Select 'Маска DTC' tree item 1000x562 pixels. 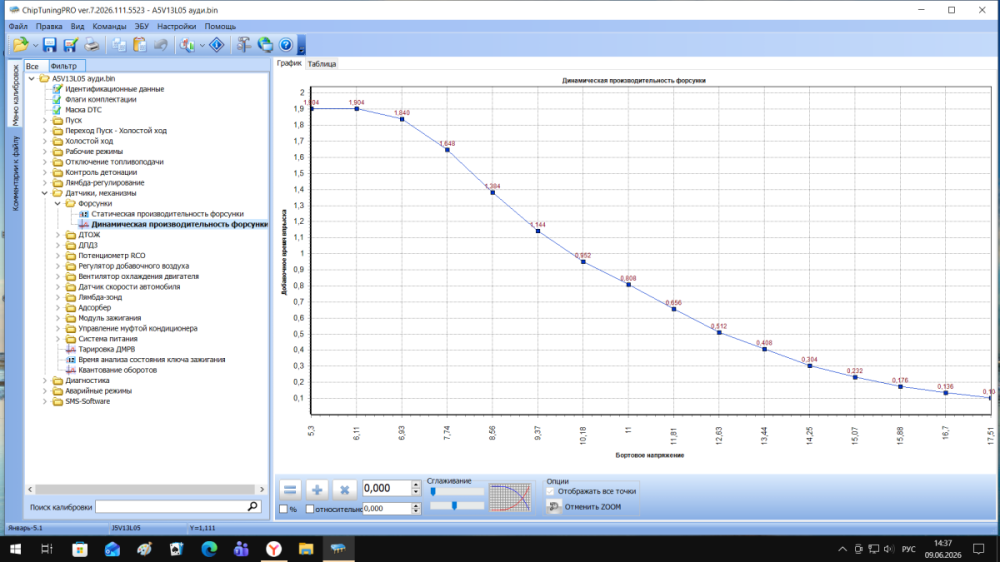click(83, 110)
